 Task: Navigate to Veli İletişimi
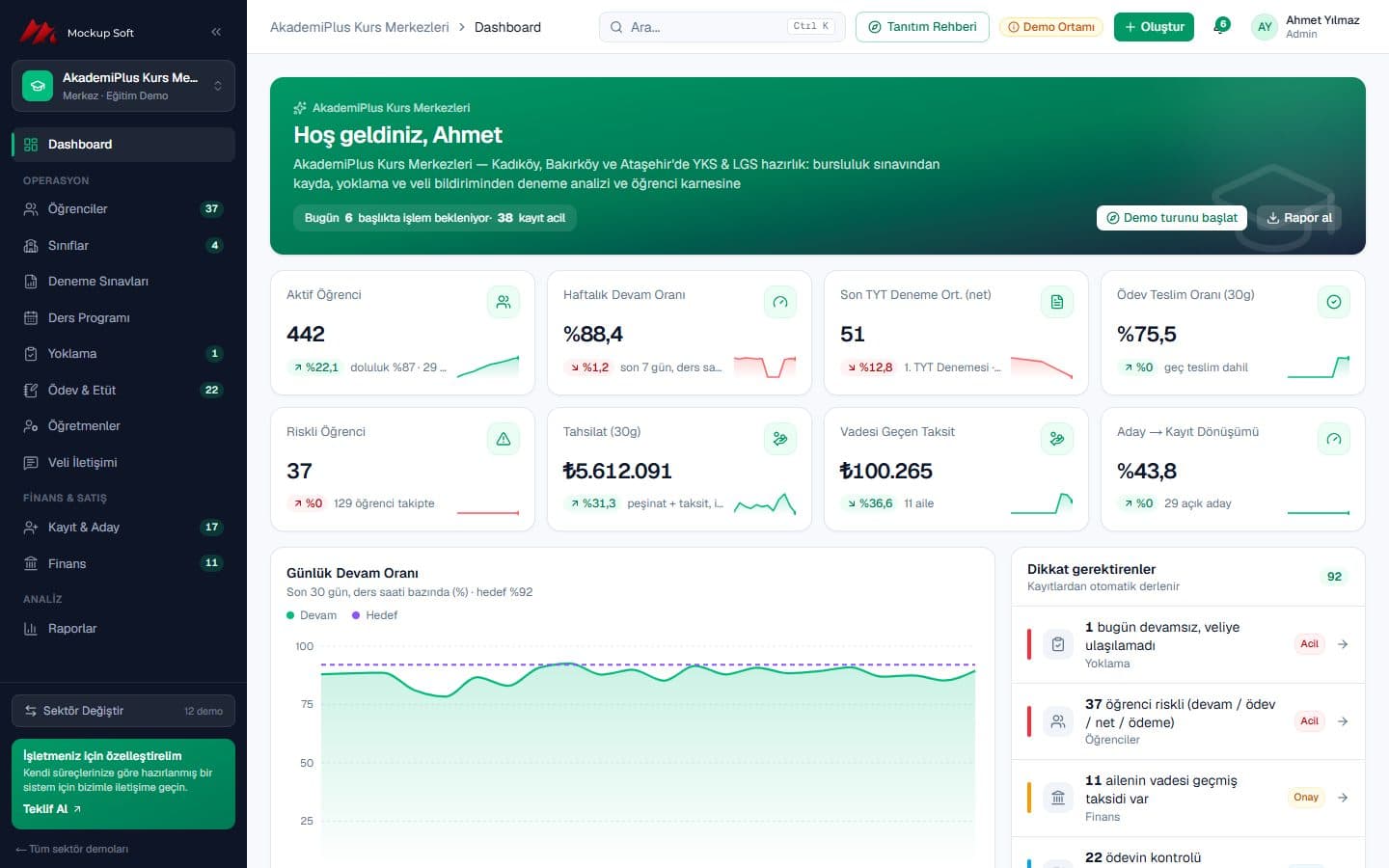point(123,463)
